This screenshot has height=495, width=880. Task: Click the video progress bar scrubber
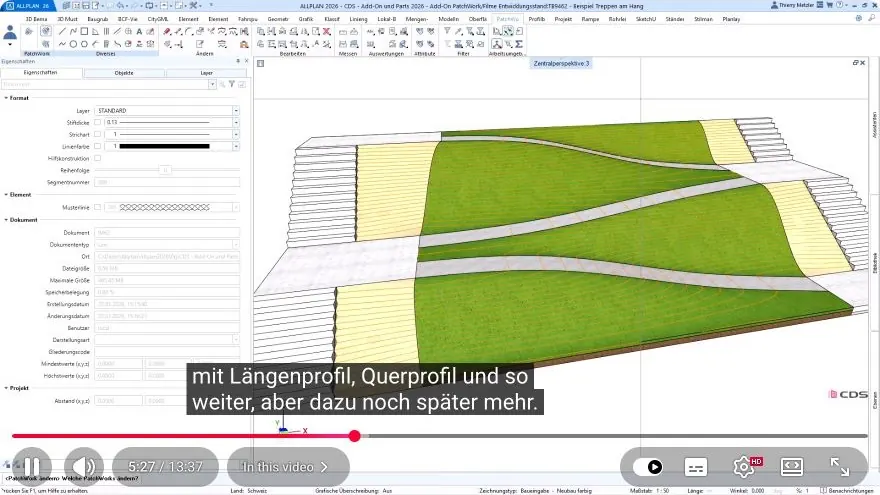point(354,436)
